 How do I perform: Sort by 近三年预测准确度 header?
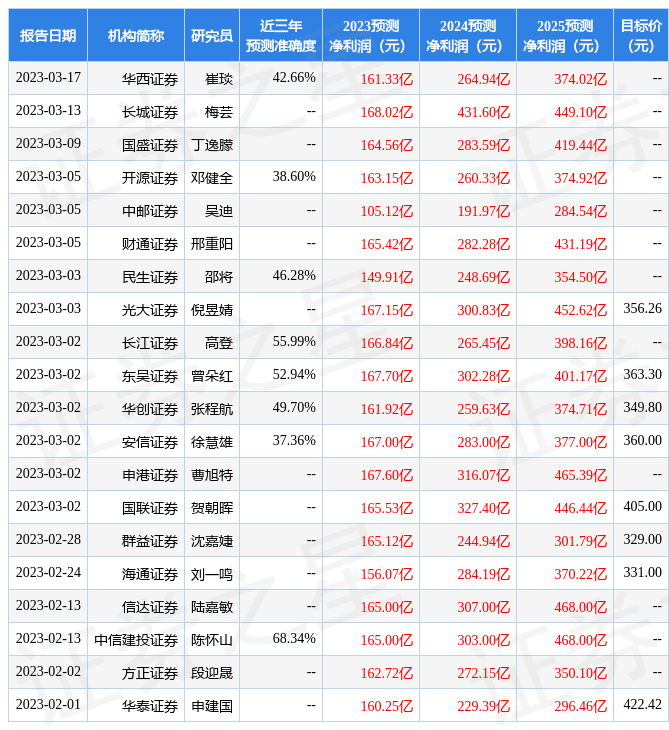[x=281, y=36]
